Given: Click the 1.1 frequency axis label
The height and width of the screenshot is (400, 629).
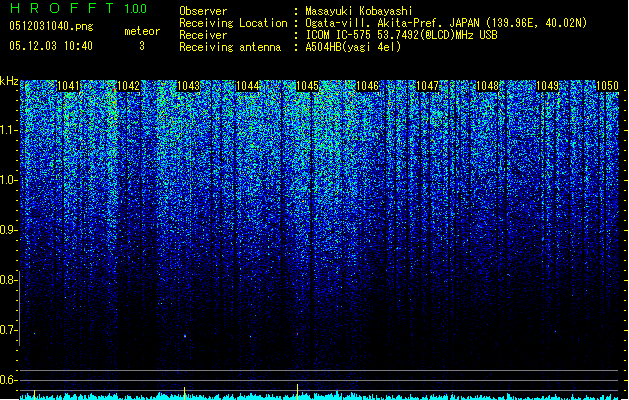Looking at the screenshot, I should [x=8, y=130].
